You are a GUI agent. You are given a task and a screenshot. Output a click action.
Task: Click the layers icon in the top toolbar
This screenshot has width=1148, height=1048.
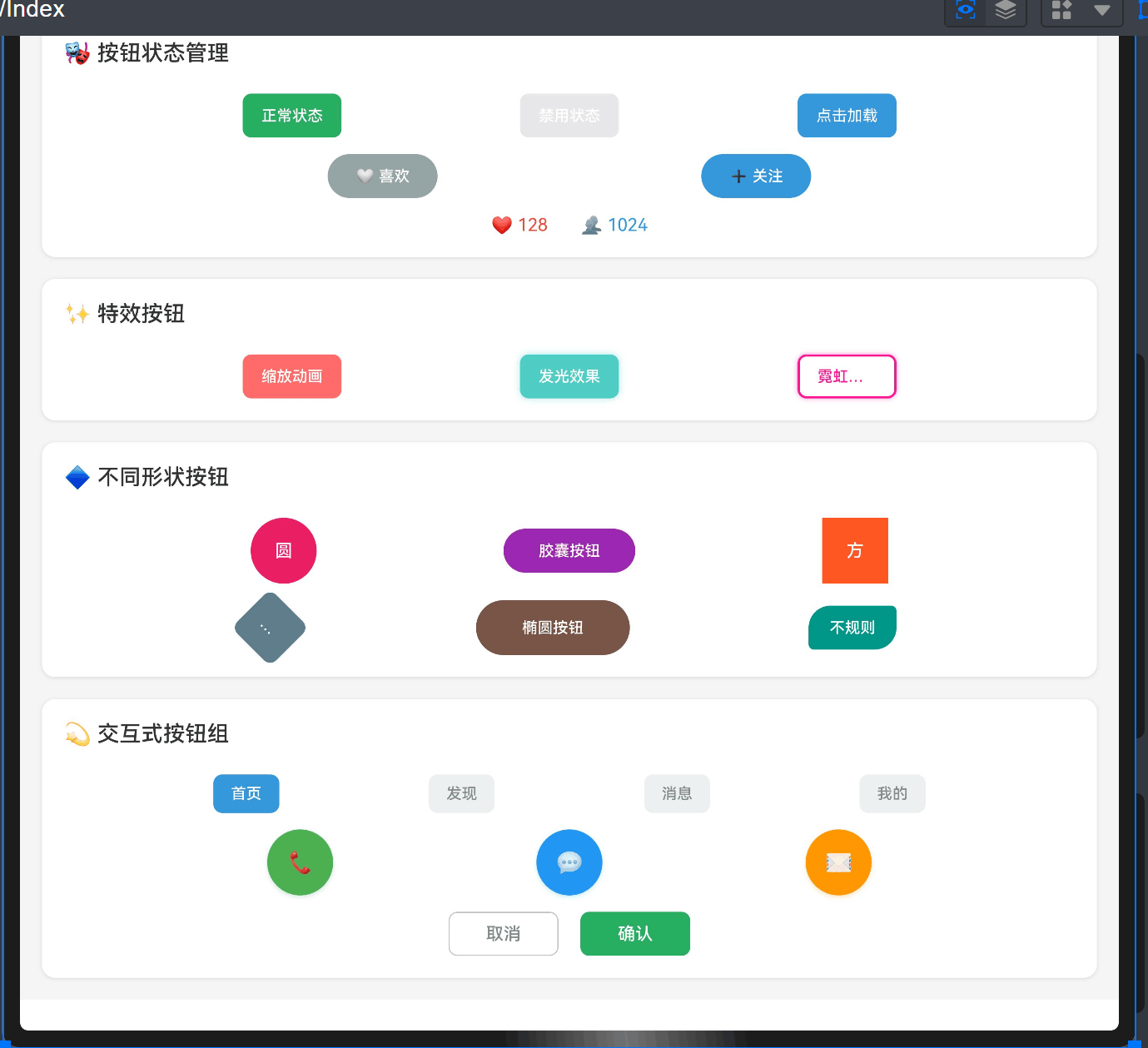pyautogui.click(x=1006, y=10)
